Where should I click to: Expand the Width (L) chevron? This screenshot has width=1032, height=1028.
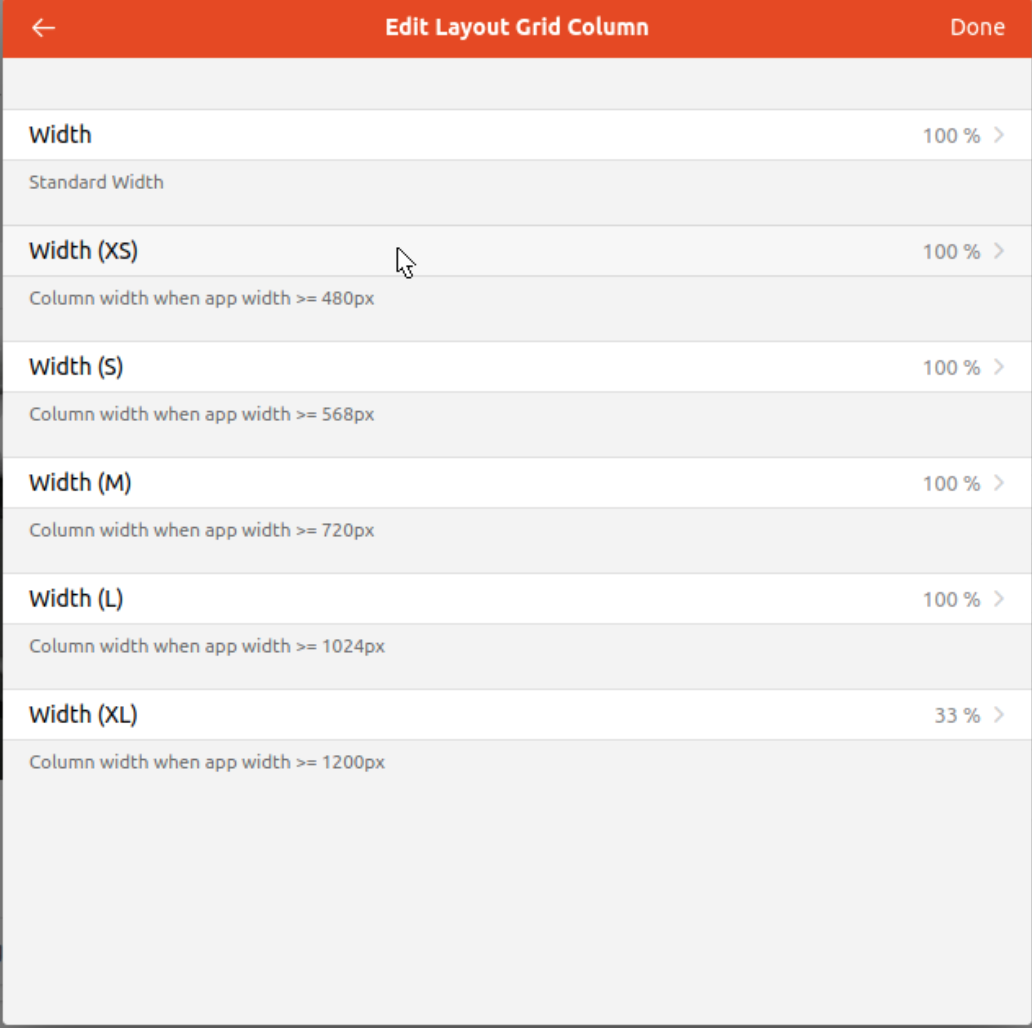pyautogui.click(x=998, y=599)
